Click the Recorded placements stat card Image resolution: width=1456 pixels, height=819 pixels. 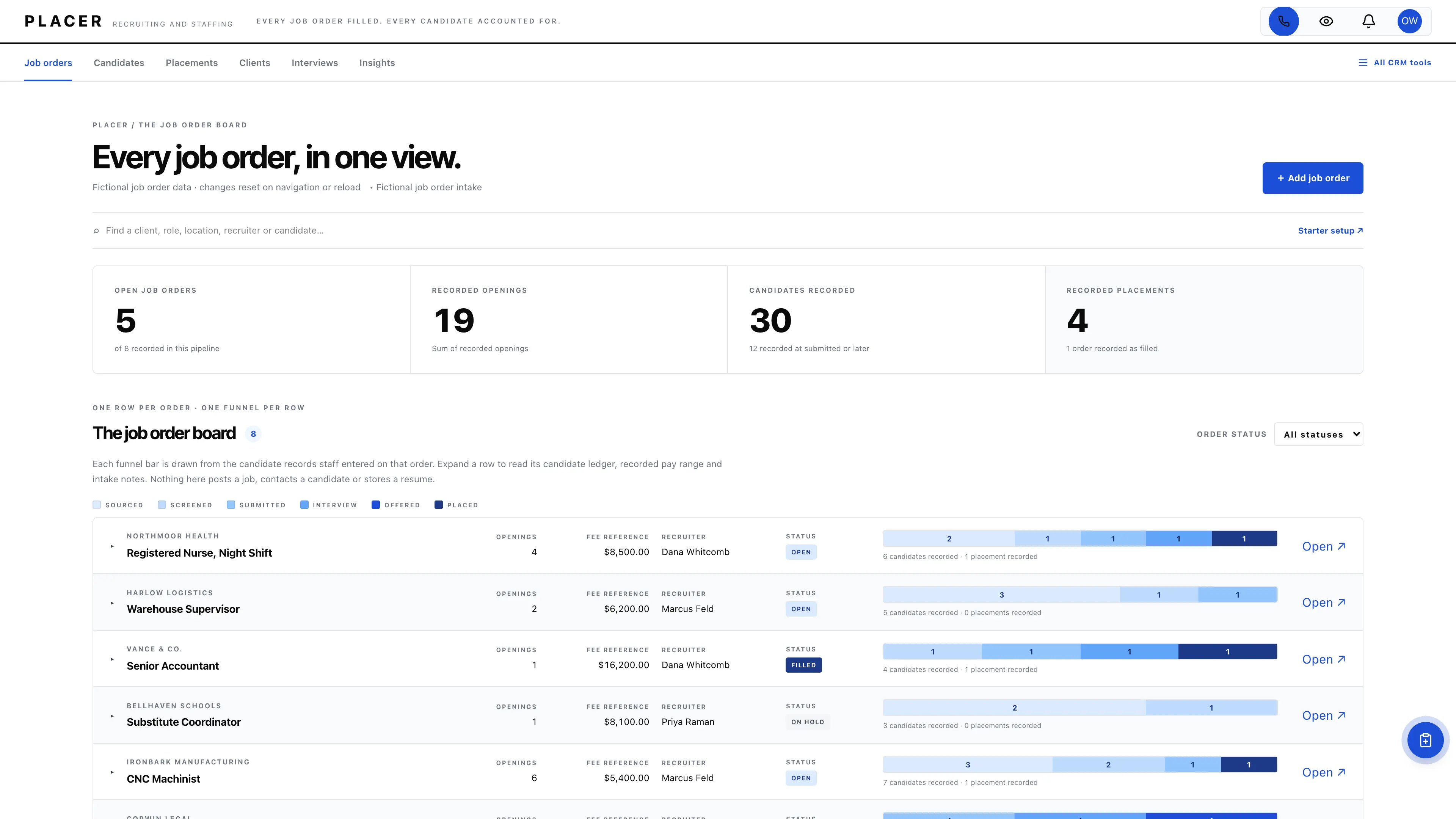click(1204, 319)
